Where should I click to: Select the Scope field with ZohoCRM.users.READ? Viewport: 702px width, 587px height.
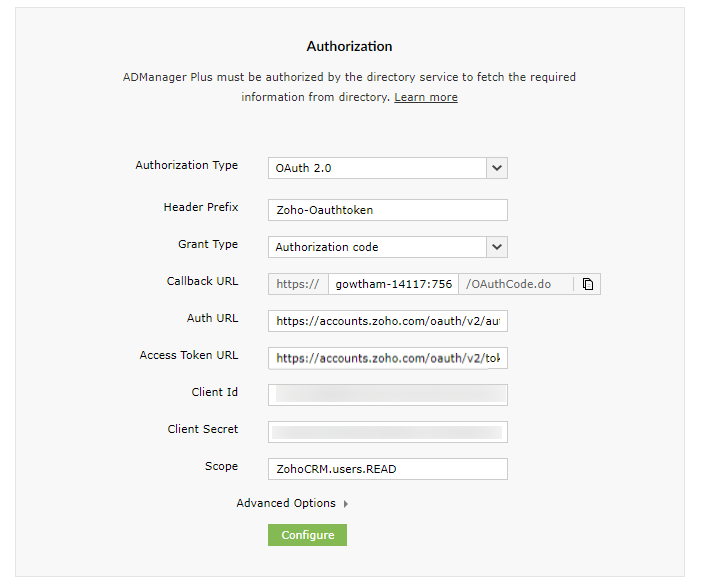(387, 469)
